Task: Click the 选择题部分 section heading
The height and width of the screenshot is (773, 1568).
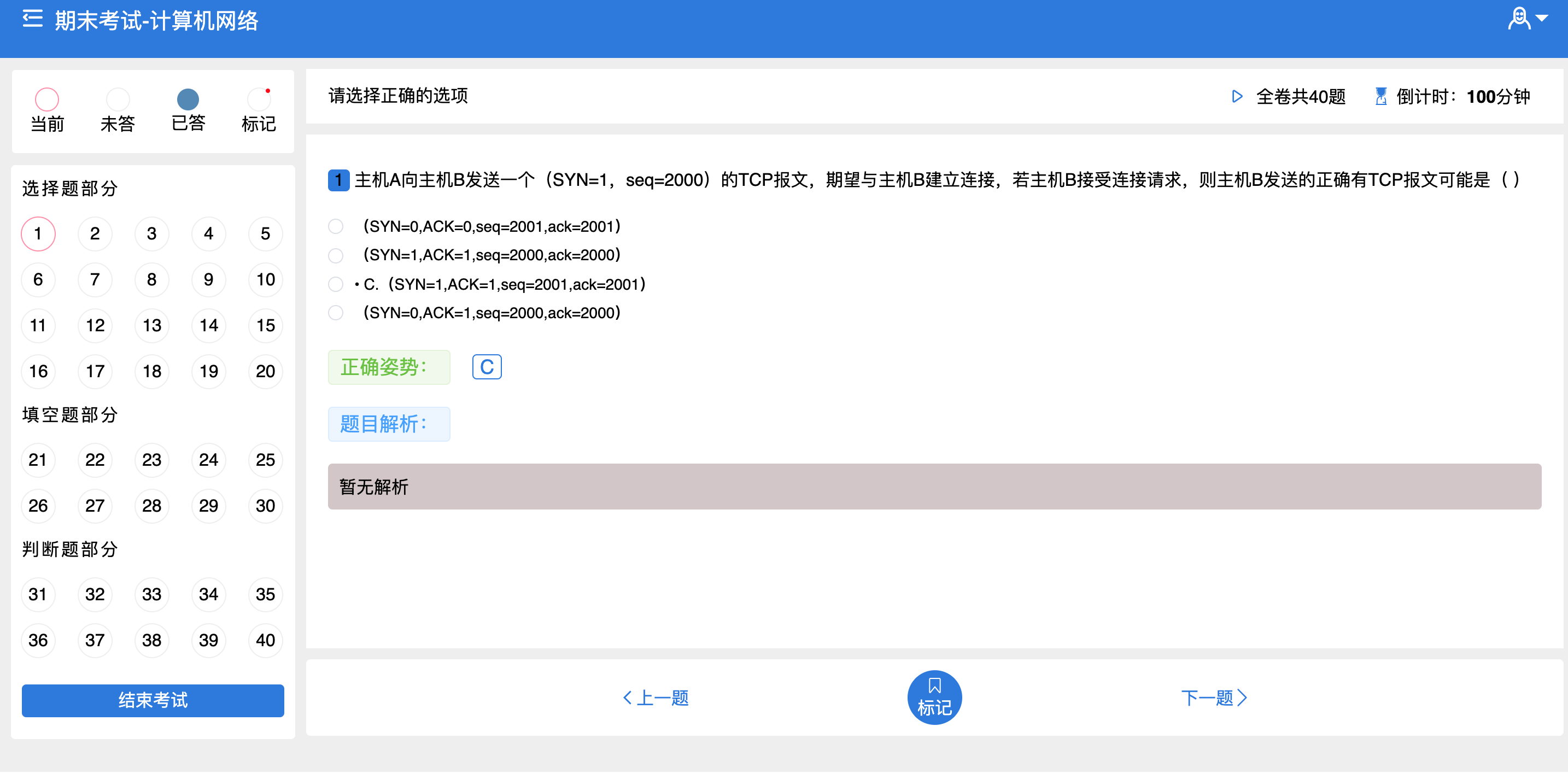Action: tap(70, 189)
